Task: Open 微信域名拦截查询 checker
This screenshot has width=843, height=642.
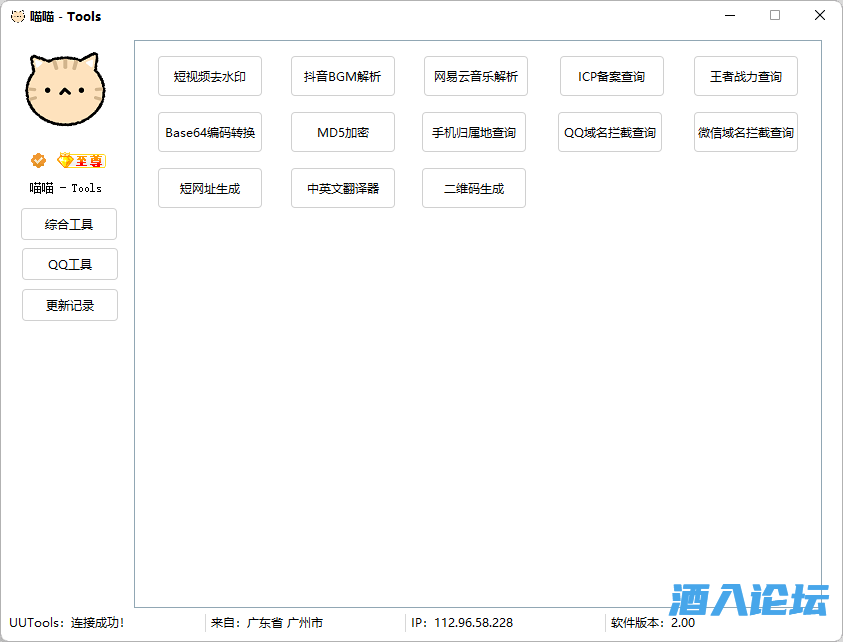Action: 746,132
